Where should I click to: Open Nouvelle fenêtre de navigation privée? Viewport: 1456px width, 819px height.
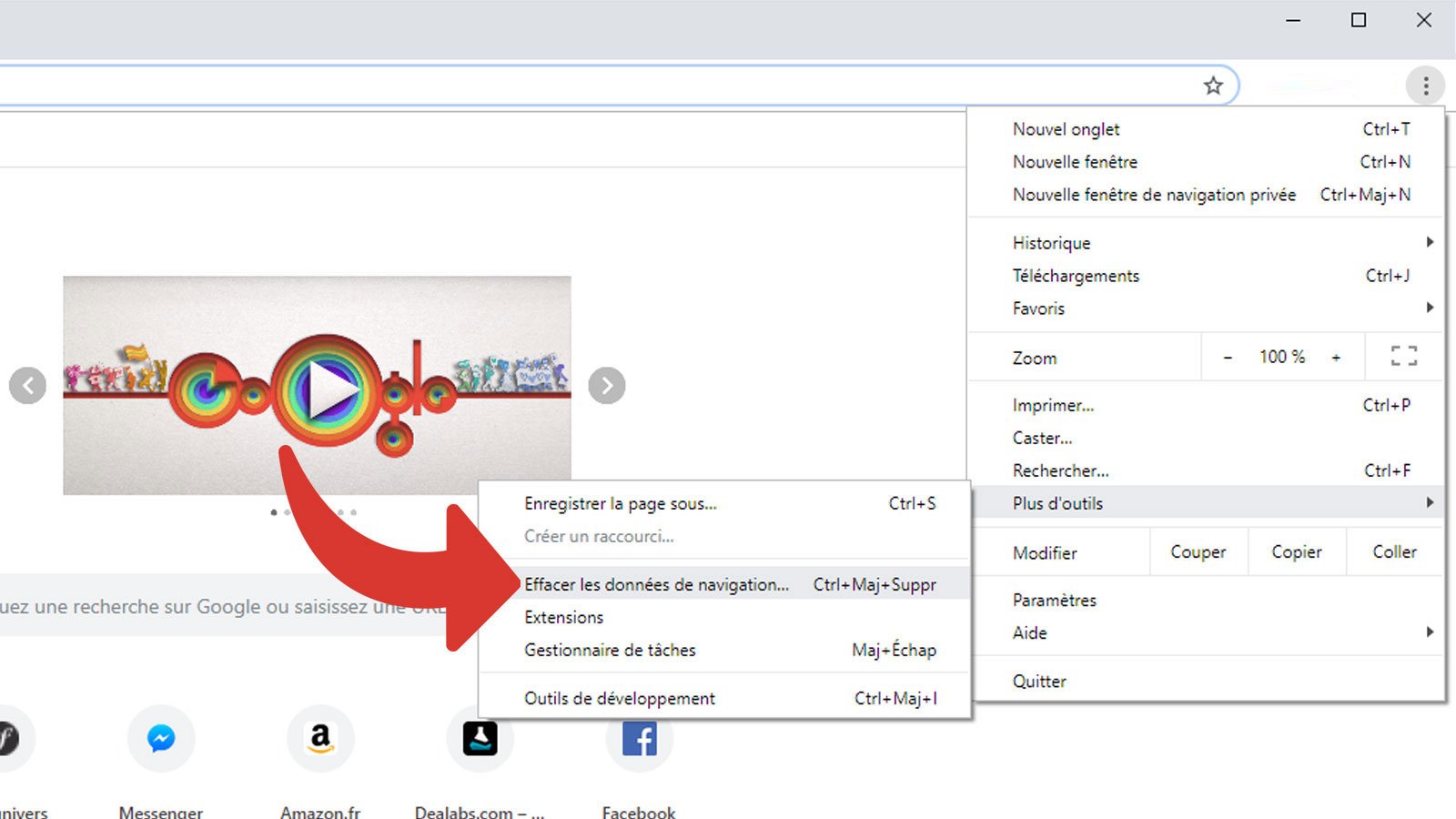click(x=1154, y=195)
